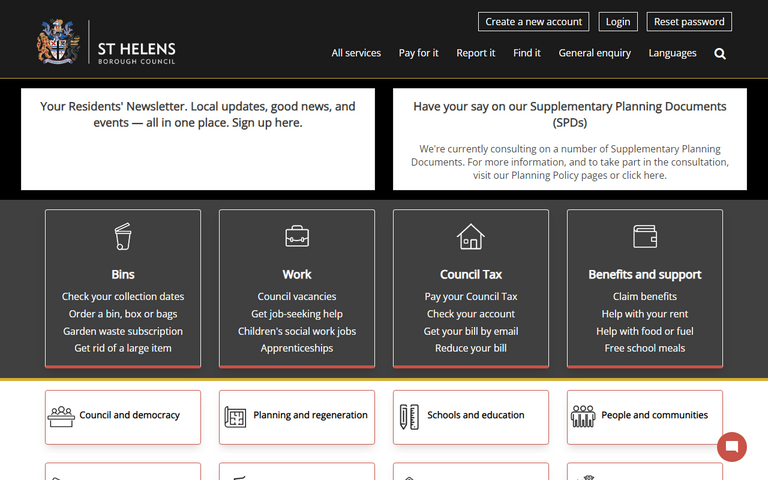Click the Planning and regeneration blueprint icon
This screenshot has height=480, width=768.
point(236,416)
